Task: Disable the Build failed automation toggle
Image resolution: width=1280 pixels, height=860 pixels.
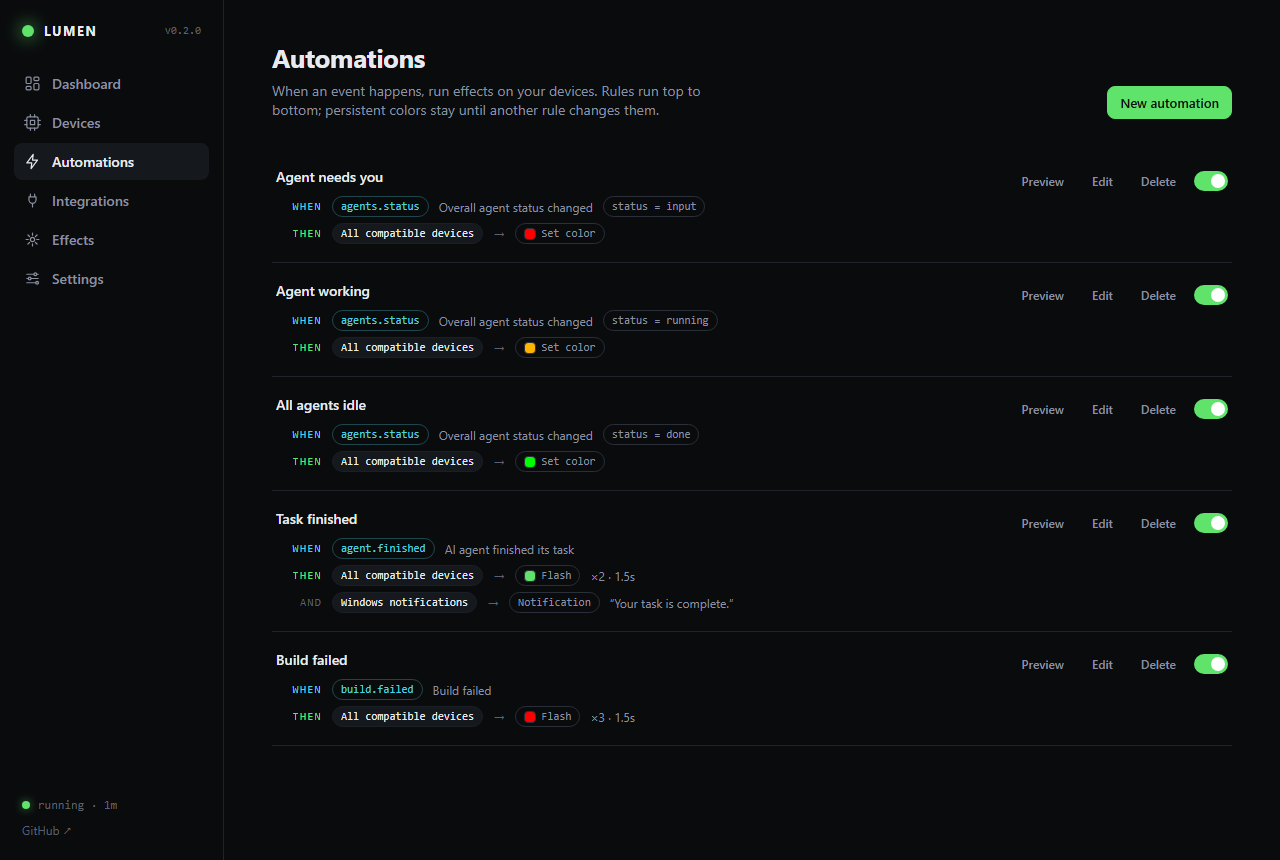Action: coord(1211,664)
